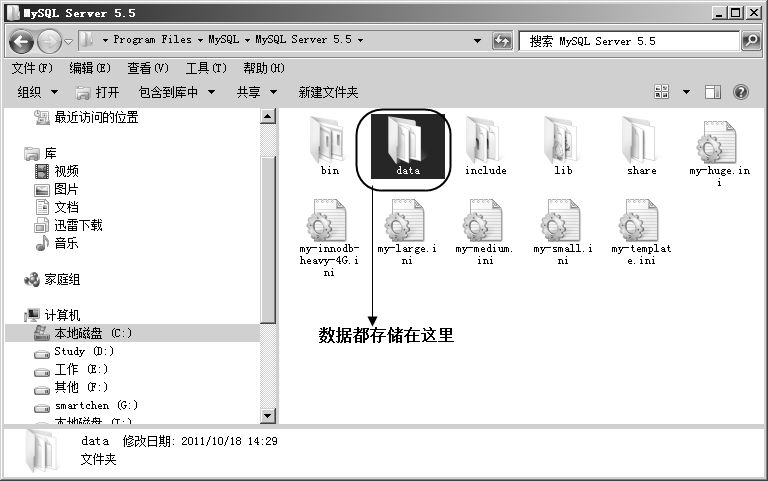This screenshot has height=481, width=768.
Task: Open the 组织 dropdown
Action: coord(37,92)
